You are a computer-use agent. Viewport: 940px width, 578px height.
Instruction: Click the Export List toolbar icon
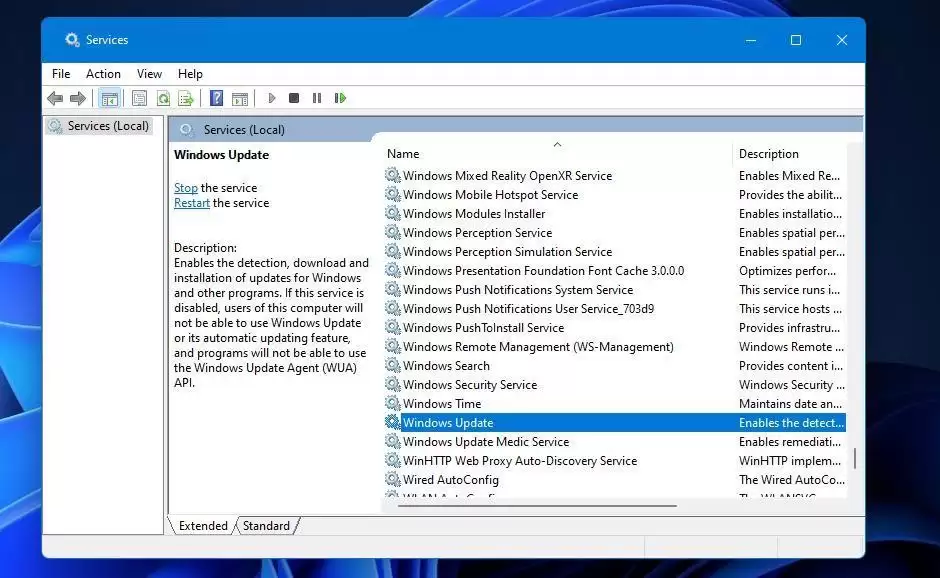(x=186, y=98)
